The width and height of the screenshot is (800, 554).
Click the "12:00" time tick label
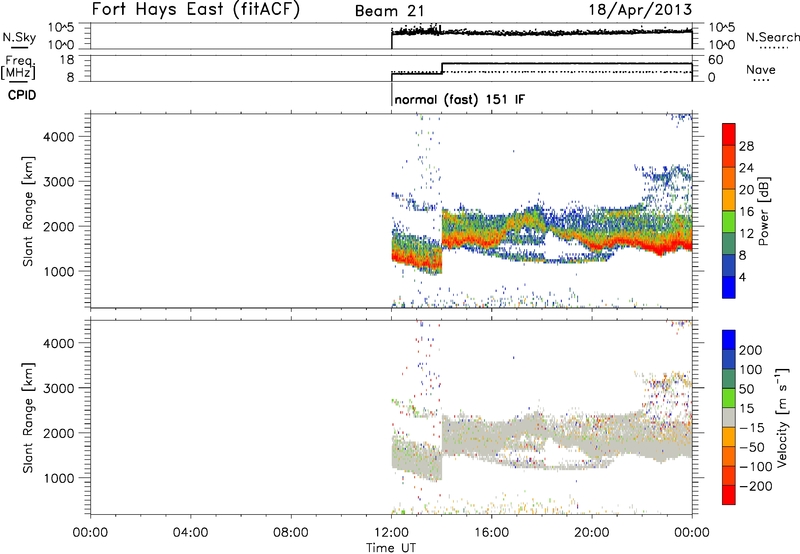(391, 533)
